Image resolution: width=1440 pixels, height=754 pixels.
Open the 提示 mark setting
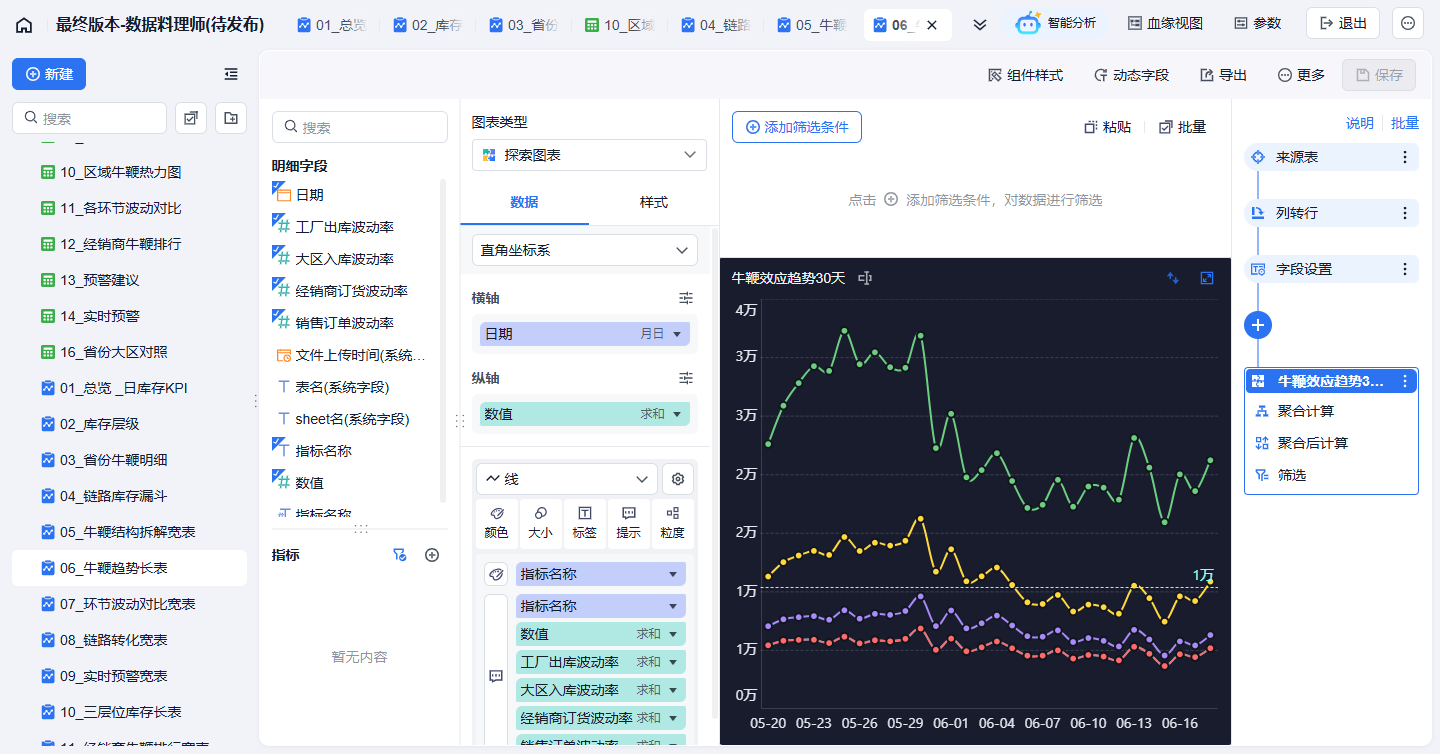point(629,523)
